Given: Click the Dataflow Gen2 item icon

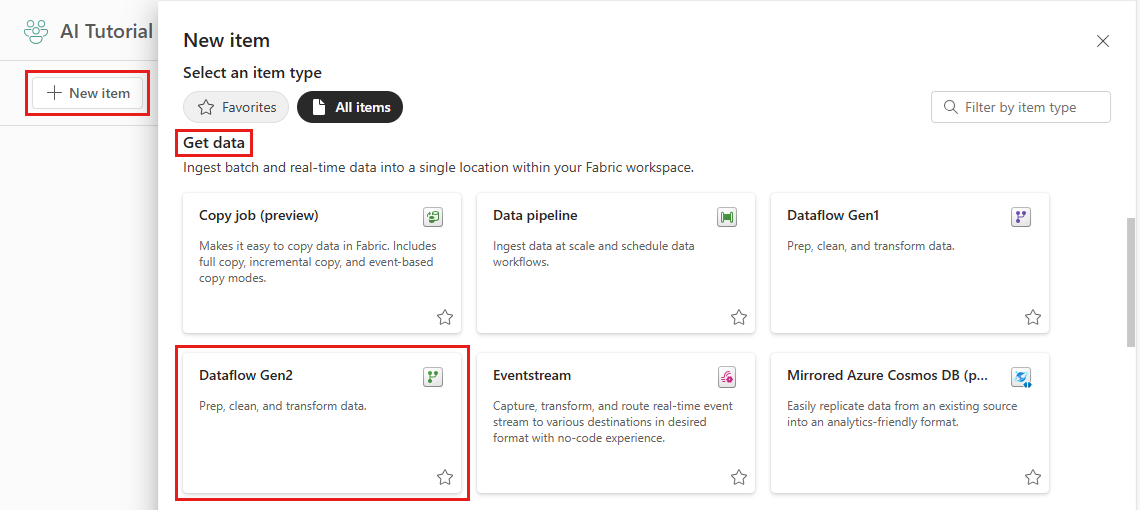Looking at the screenshot, I should coord(433,377).
